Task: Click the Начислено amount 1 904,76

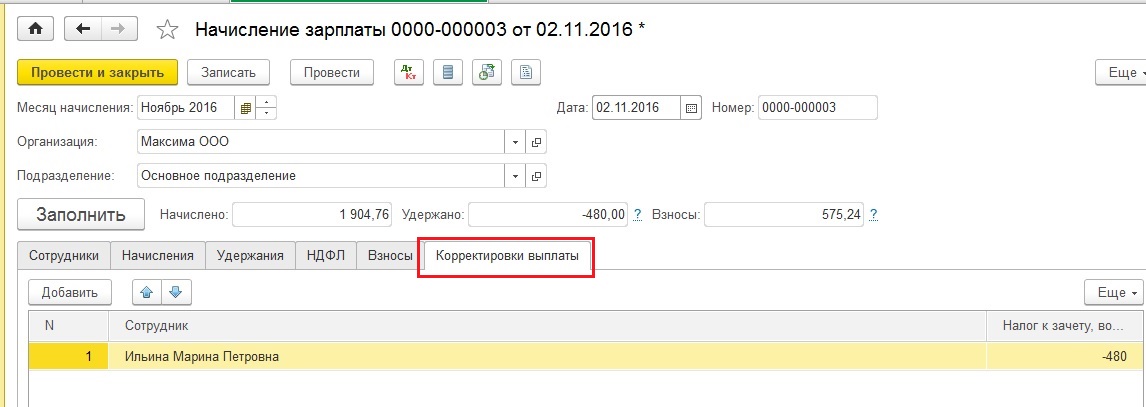Action: 313,215
